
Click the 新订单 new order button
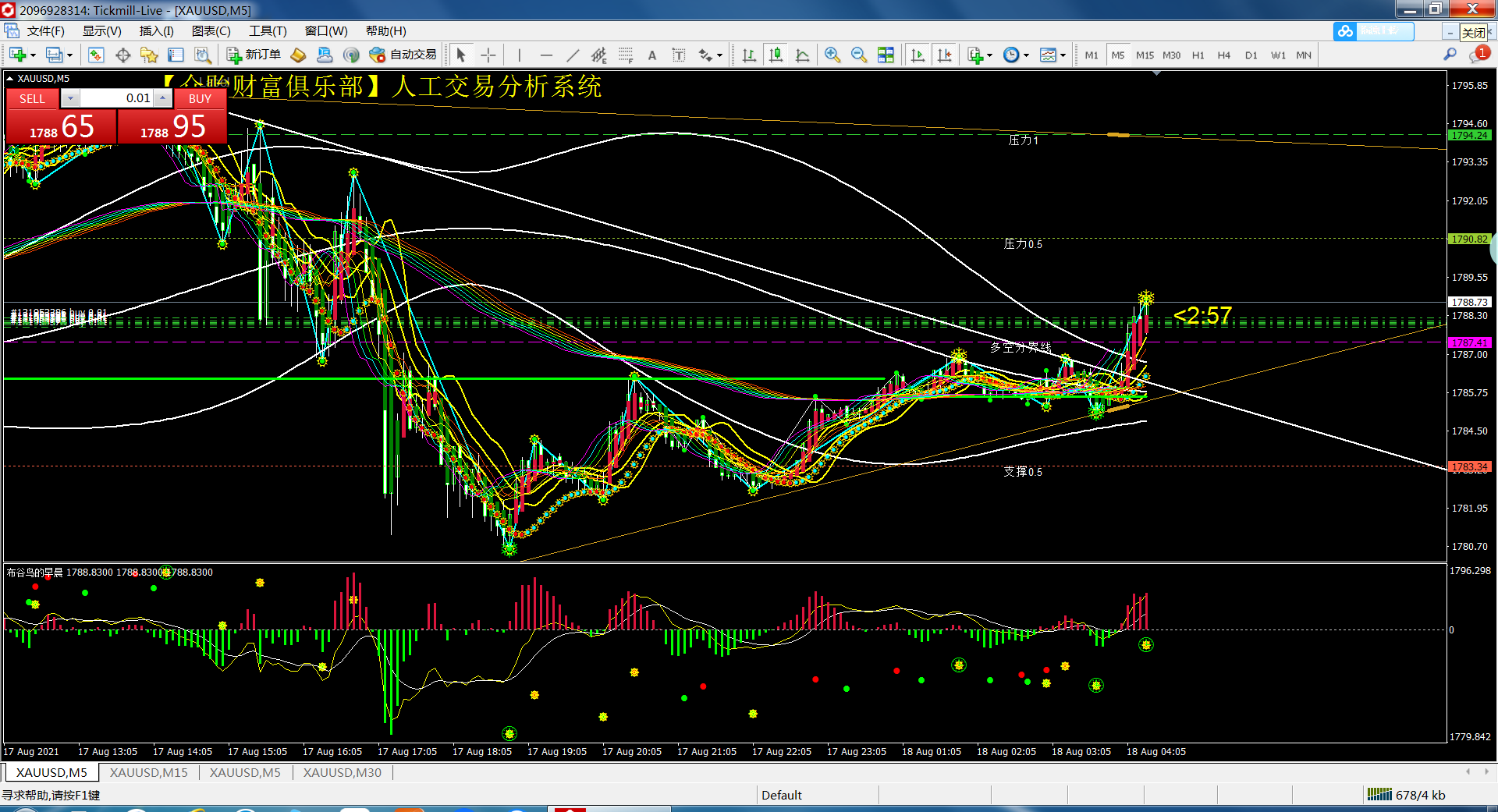[x=254, y=55]
